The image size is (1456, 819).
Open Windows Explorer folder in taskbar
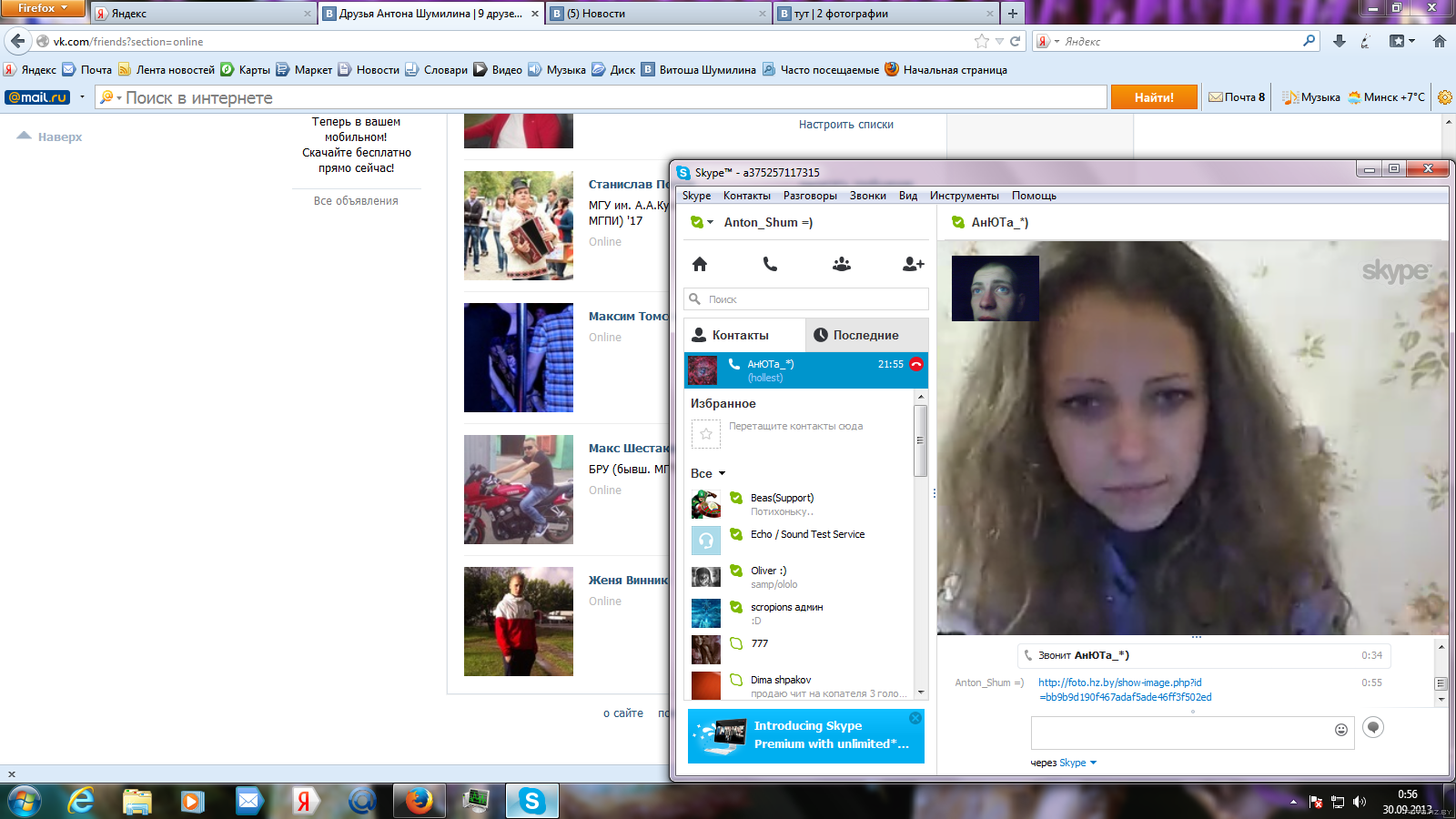pyautogui.click(x=136, y=801)
